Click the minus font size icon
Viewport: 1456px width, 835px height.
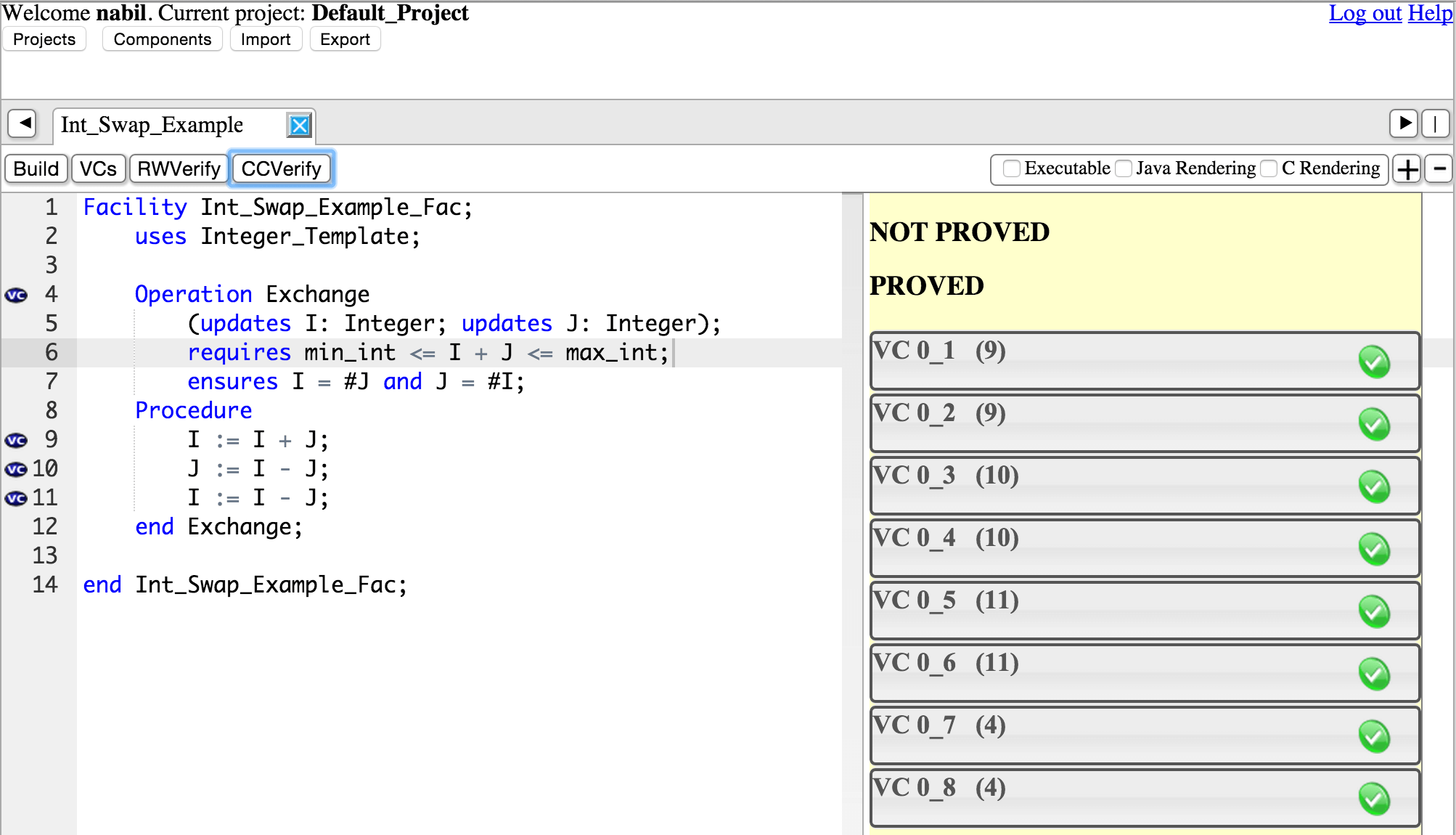(x=1439, y=169)
